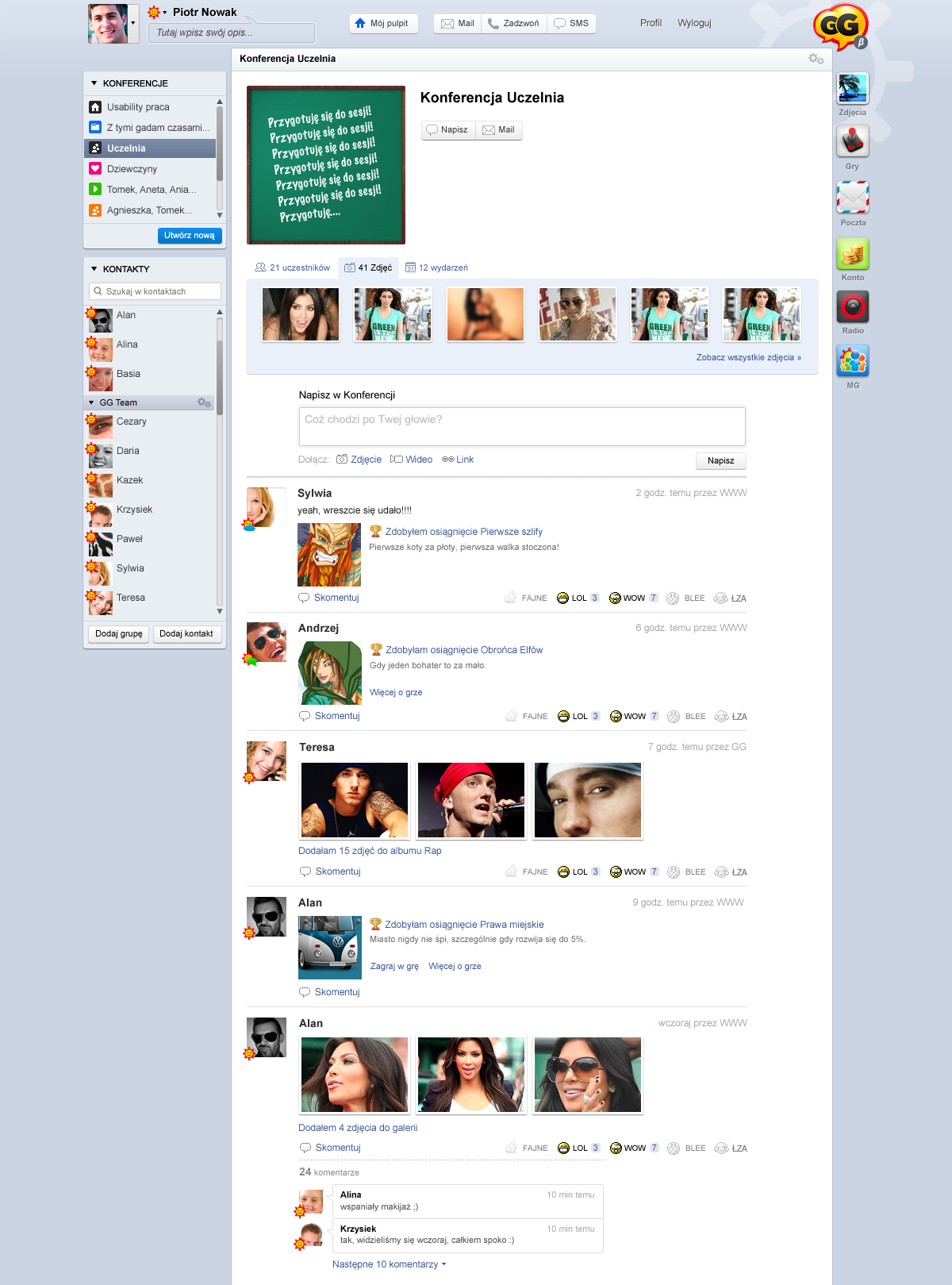Open the MG people icon
The image size is (952, 1285).
(x=853, y=361)
